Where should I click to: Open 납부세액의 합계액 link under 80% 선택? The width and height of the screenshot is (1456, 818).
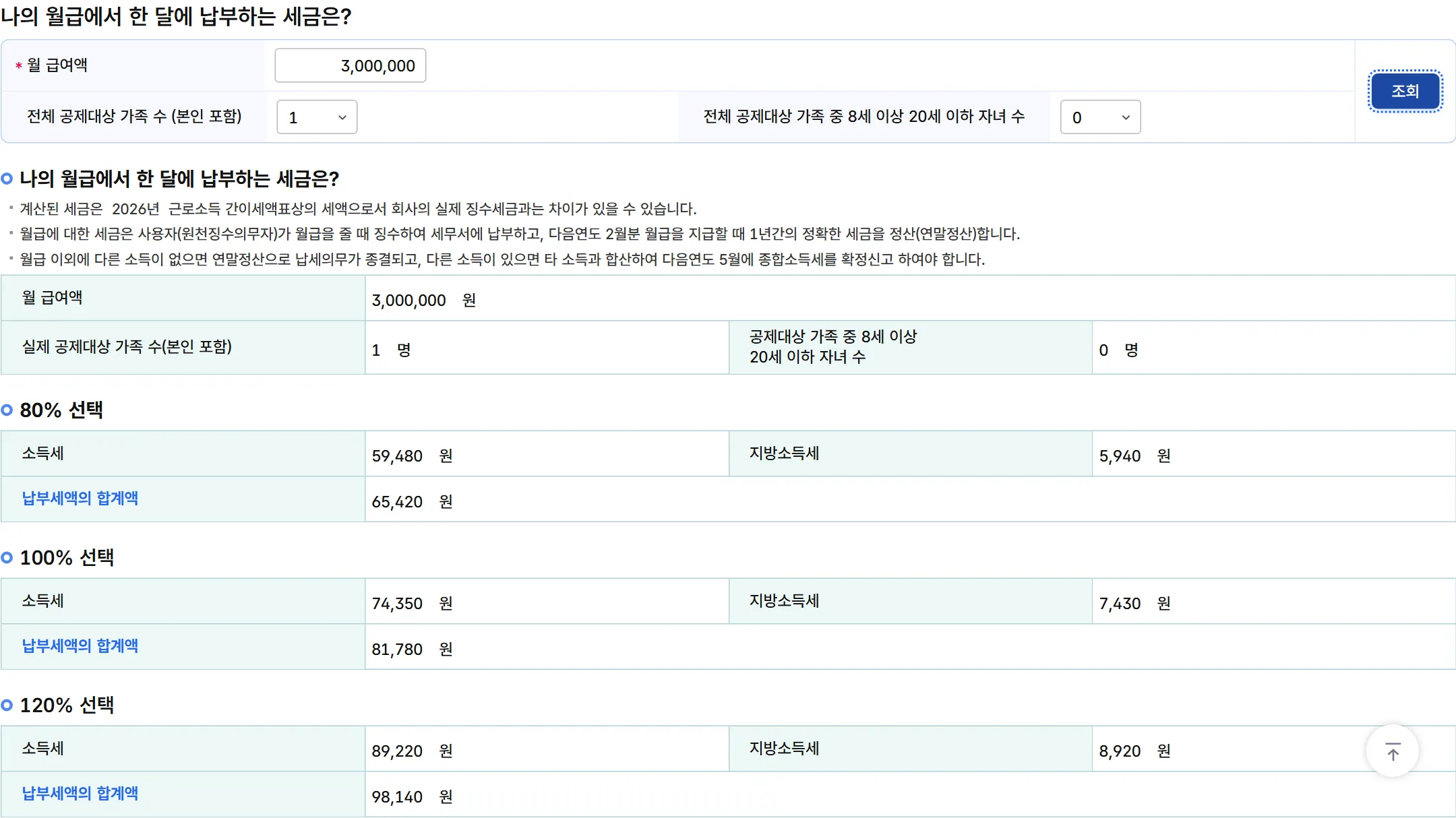(x=80, y=498)
